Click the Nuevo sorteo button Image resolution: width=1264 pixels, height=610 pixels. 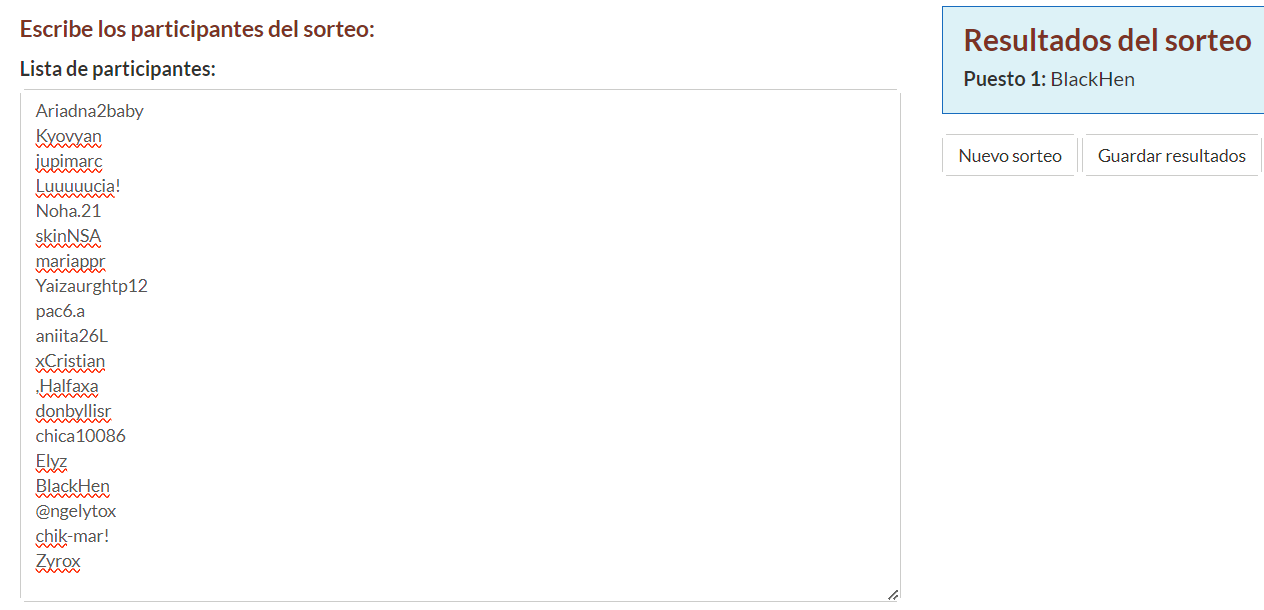[1009, 156]
